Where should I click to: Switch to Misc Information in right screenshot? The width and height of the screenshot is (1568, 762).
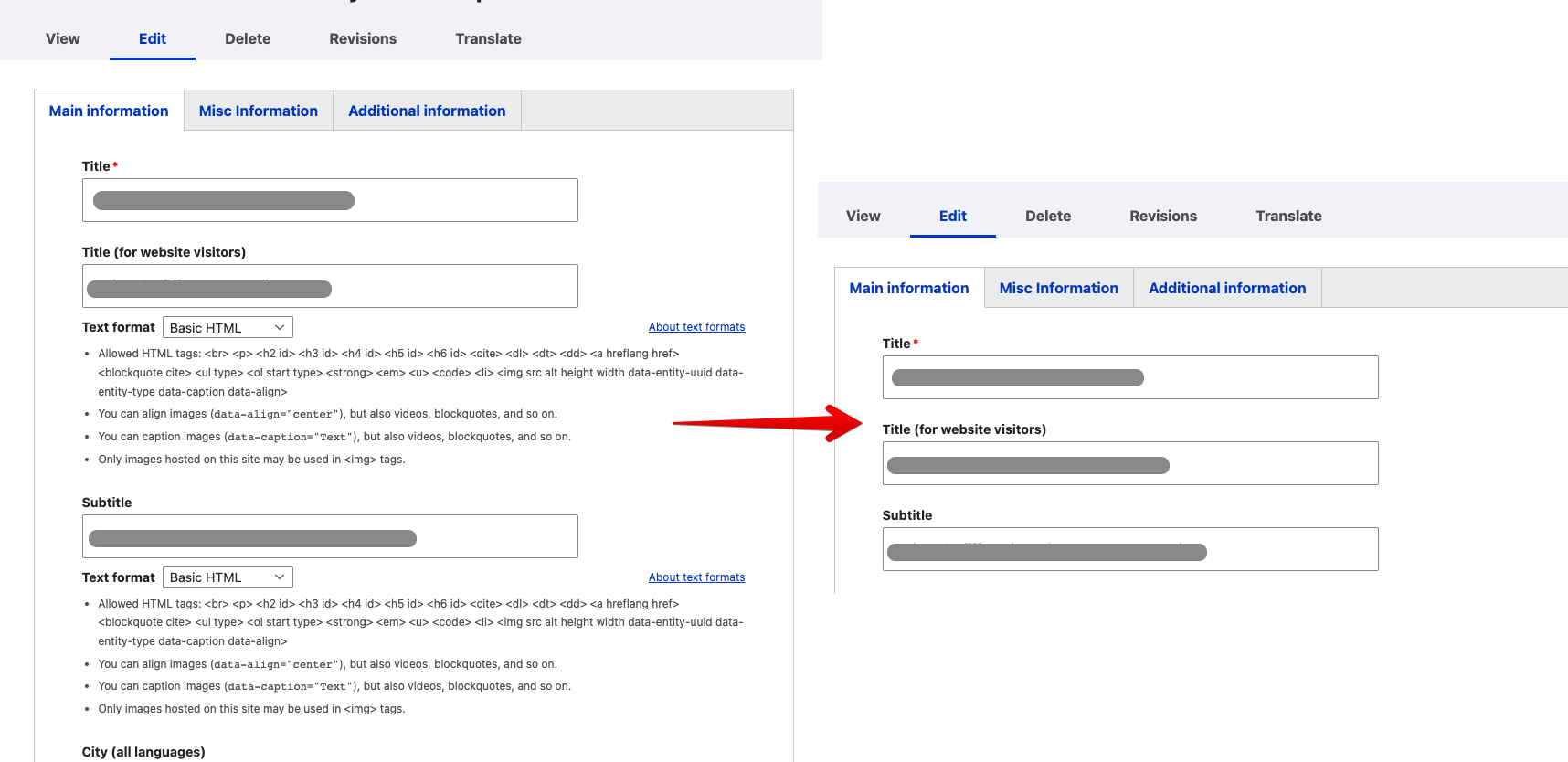point(1058,288)
